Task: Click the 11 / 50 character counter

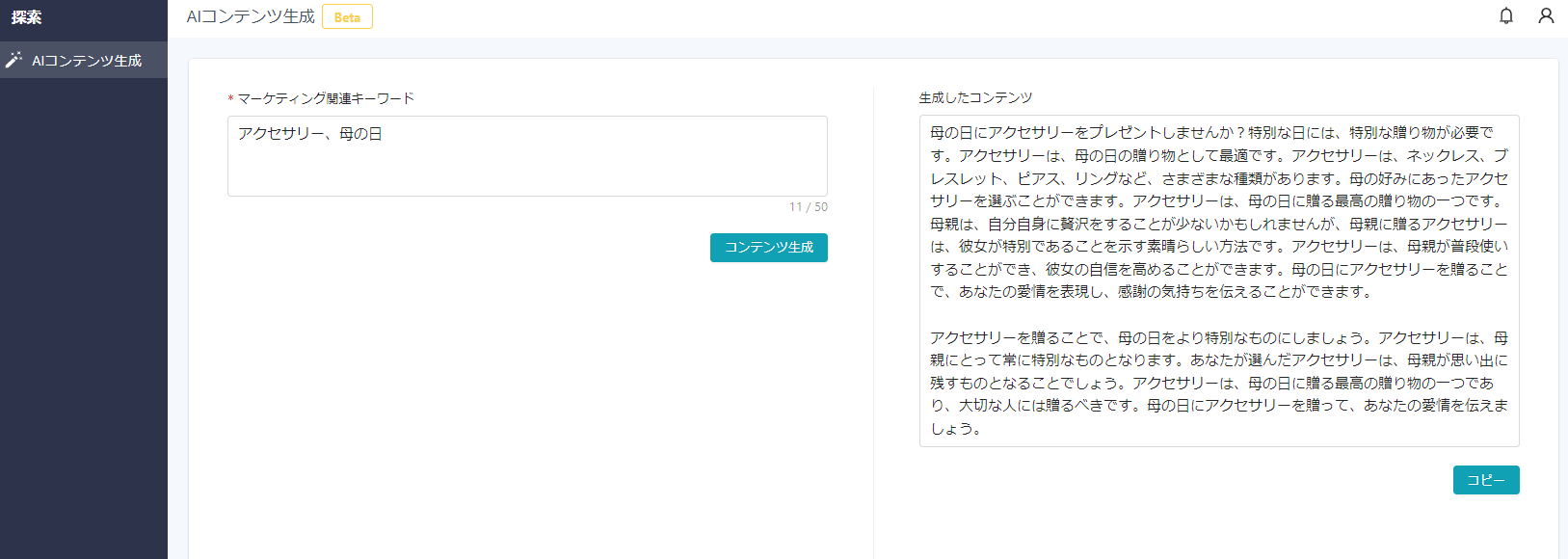Action: pyautogui.click(x=808, y=207)
